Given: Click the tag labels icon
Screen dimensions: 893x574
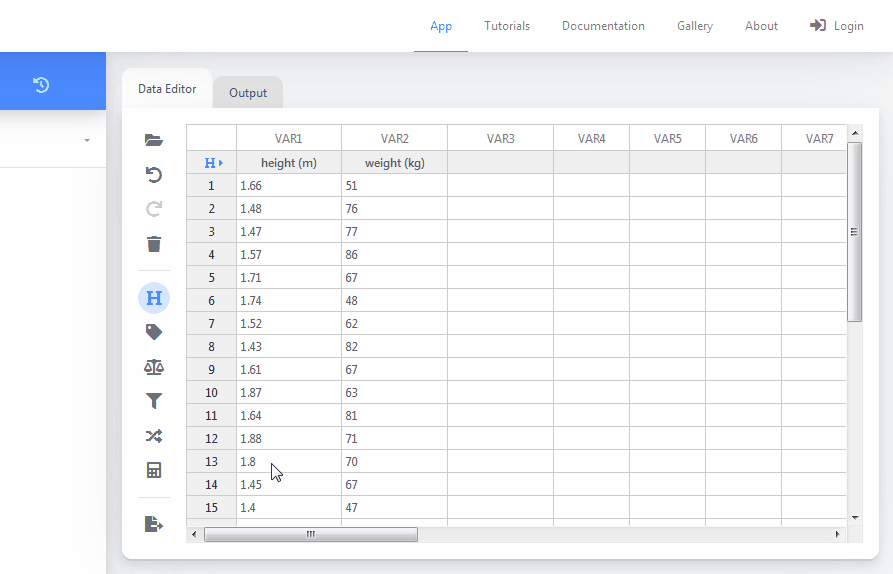Looking at the screenshot, I should [153, 332].
